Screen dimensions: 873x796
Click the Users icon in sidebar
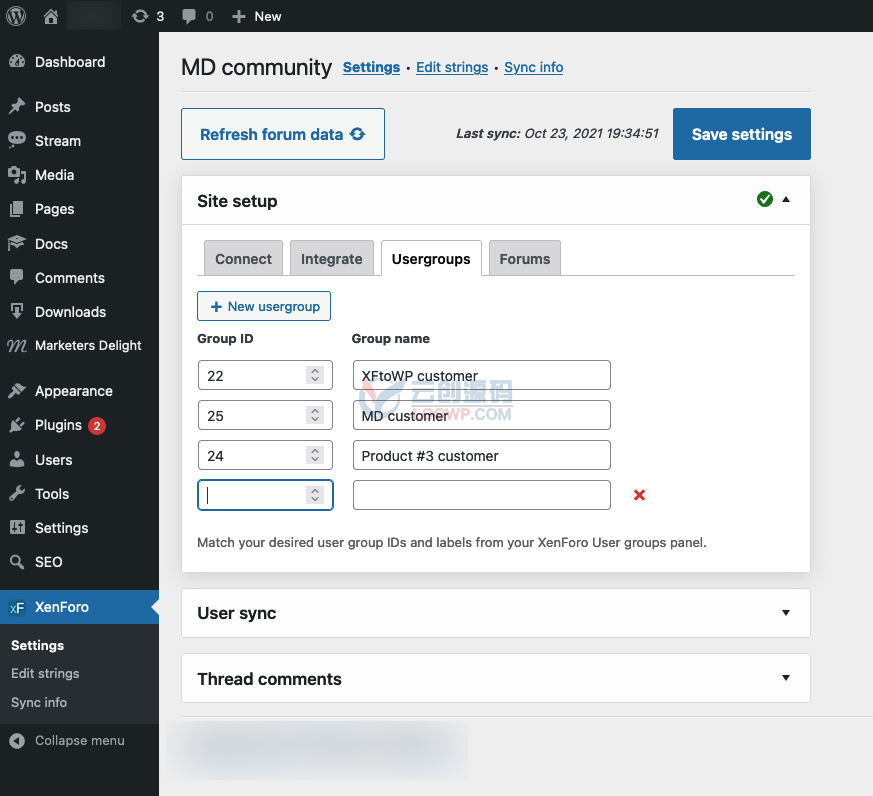tap(17, 459)
